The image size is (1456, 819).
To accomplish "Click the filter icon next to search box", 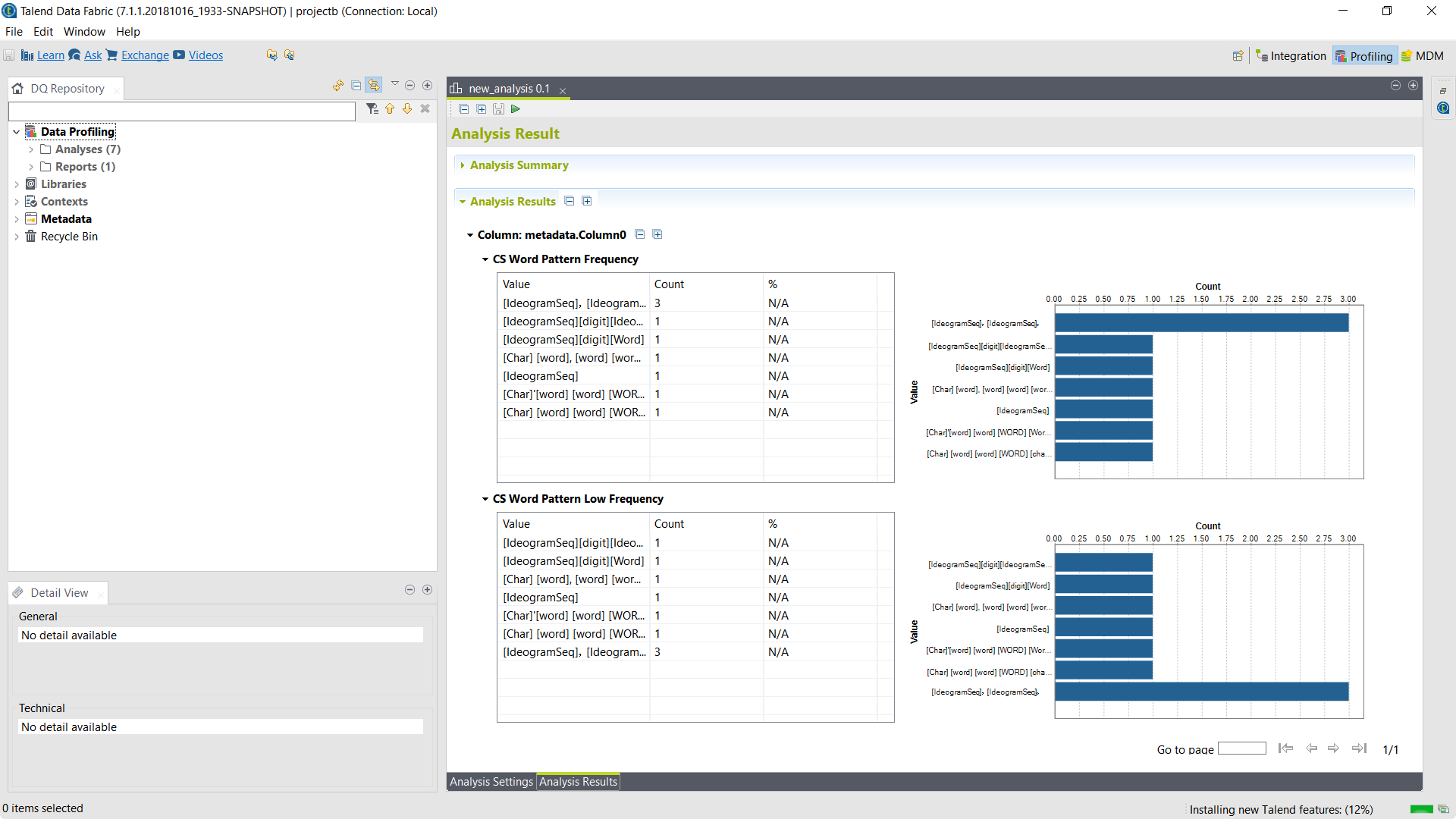I will click(372, 109).
